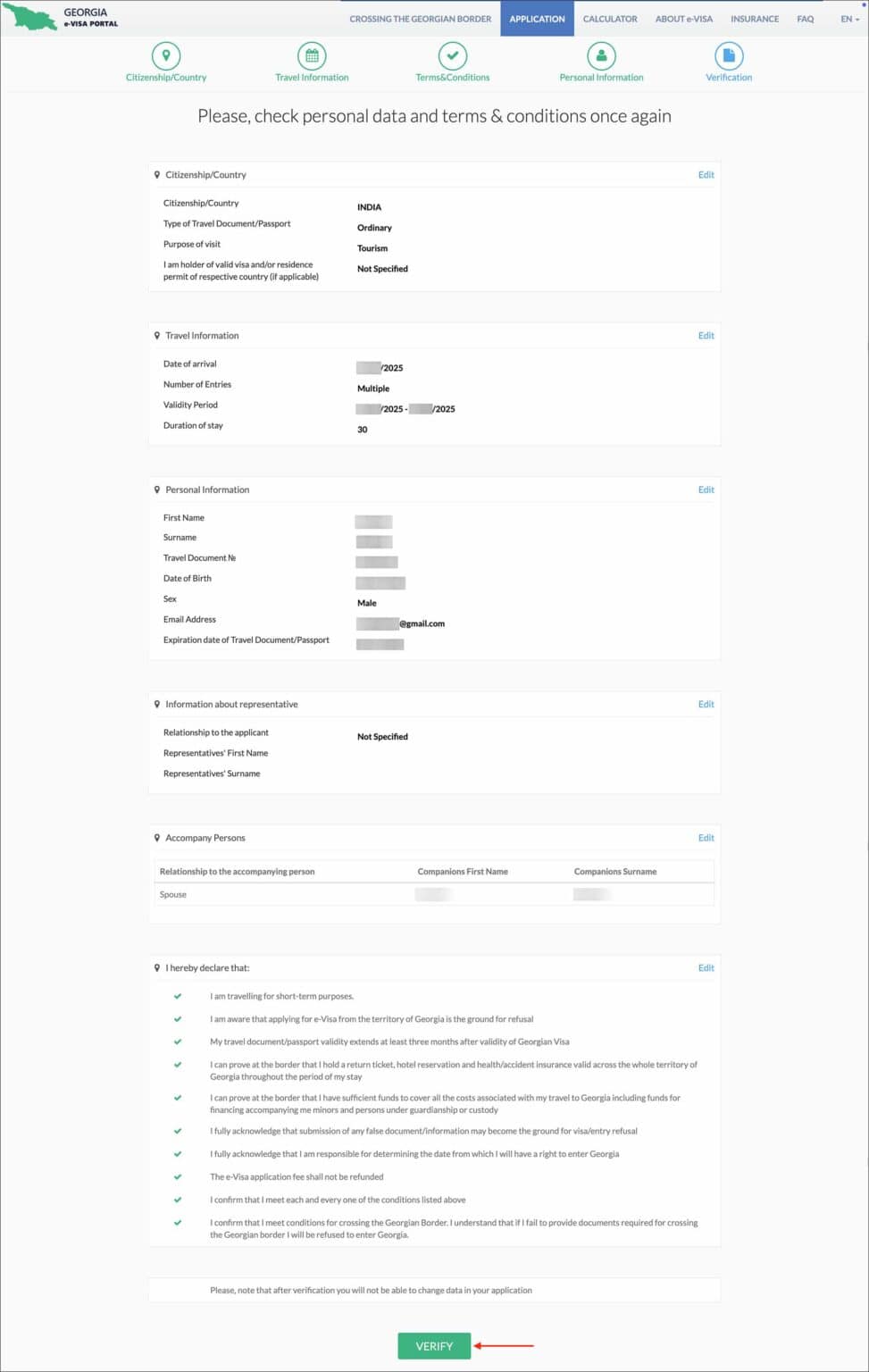Edit the Personal Information section
869x1372 pixels.
coord(706,489)
